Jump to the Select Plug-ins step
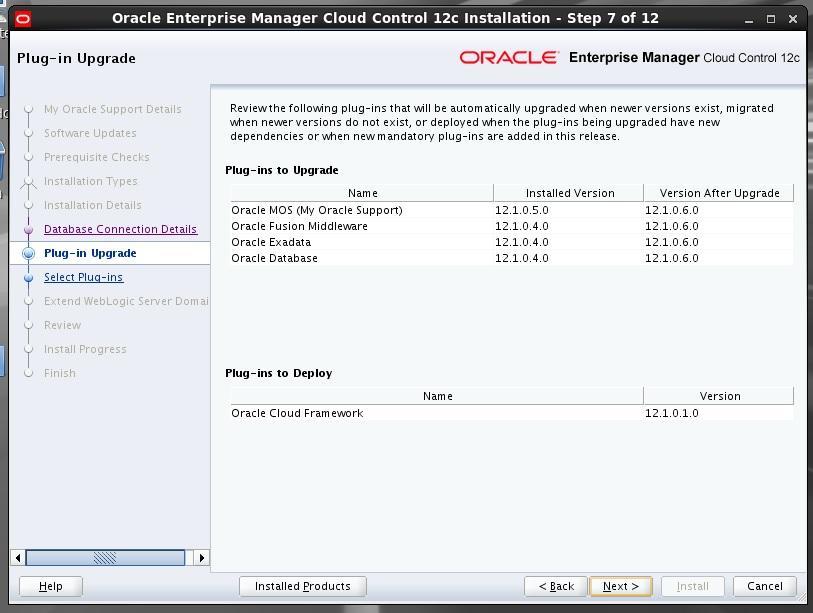 tap(83, 277)
